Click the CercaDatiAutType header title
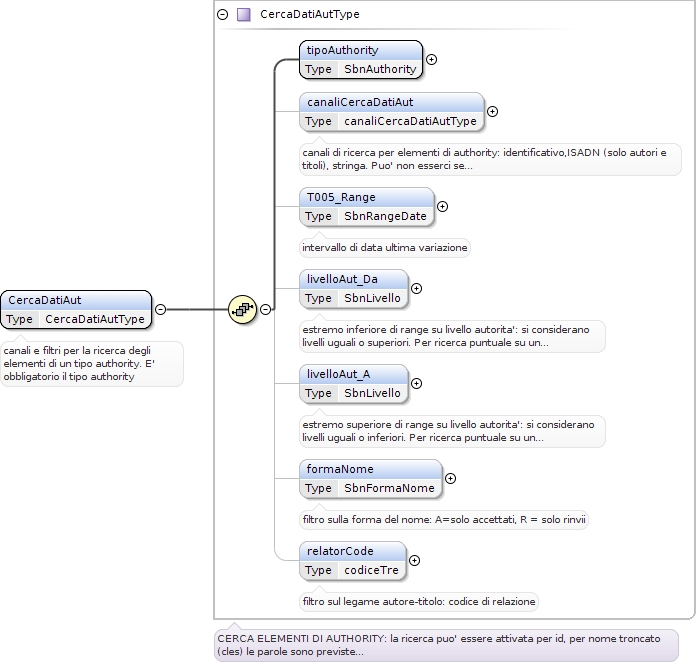The width and height of the screenshot is (697, 665). click(x=310, y=15)
